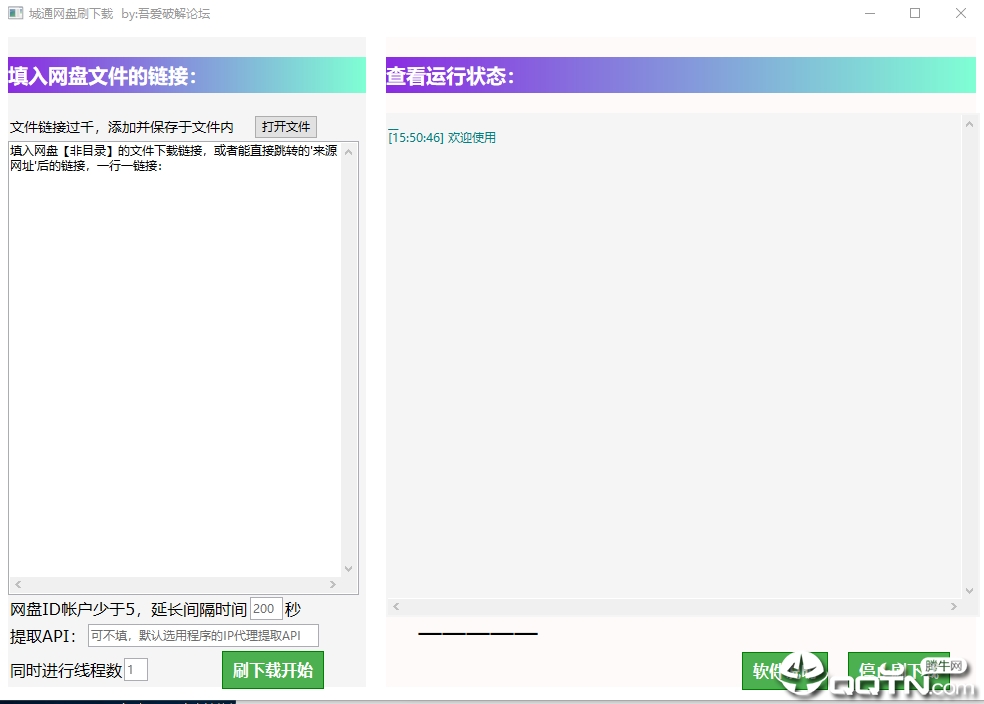
Task: Click the links box down scroll arrow
Action: click(349, 568)
